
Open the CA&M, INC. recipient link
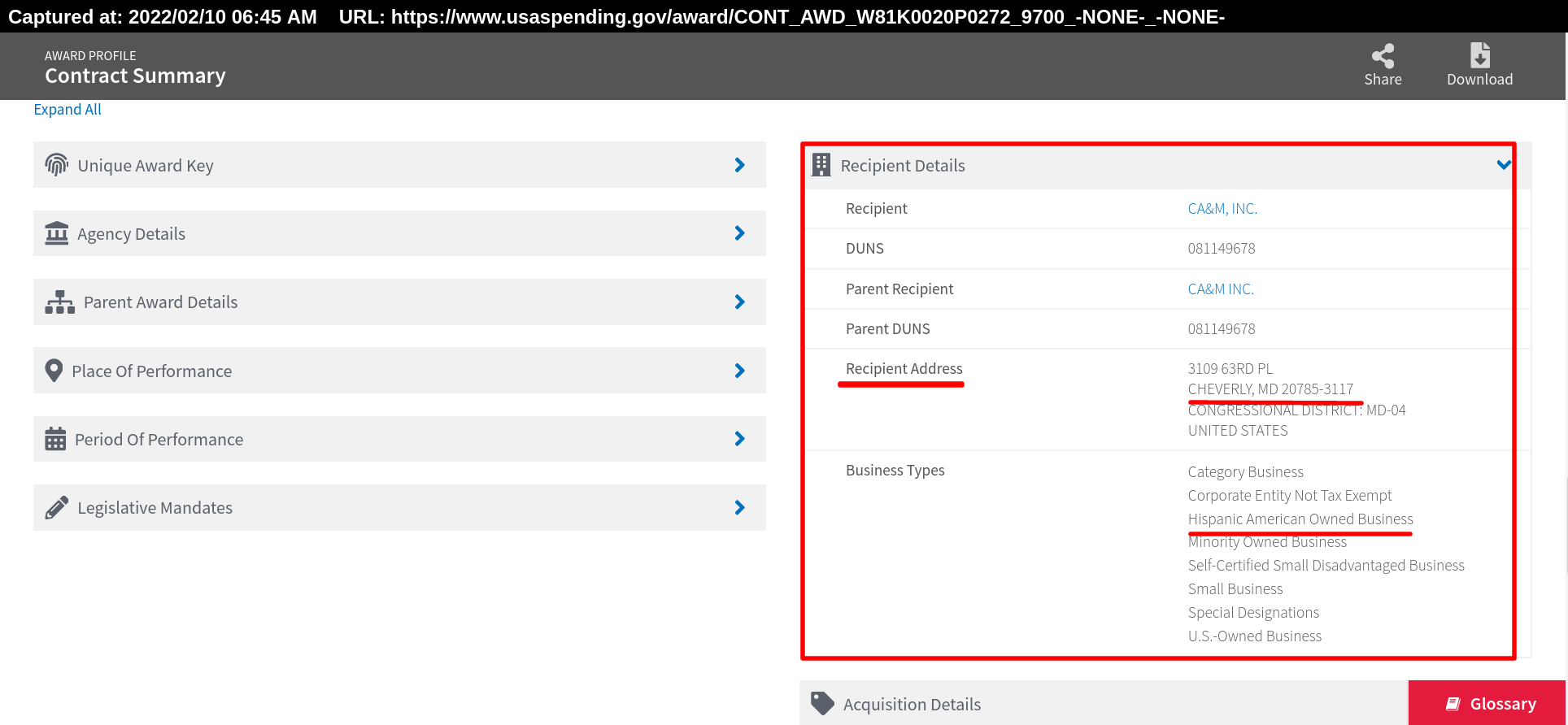1222,209
